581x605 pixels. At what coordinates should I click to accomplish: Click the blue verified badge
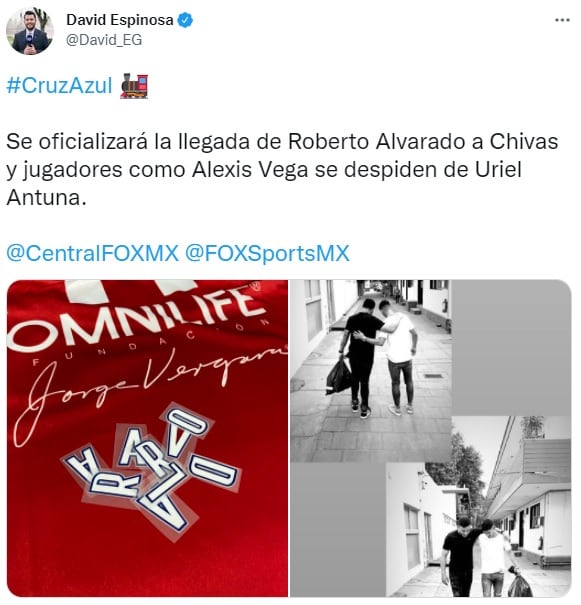185,20
